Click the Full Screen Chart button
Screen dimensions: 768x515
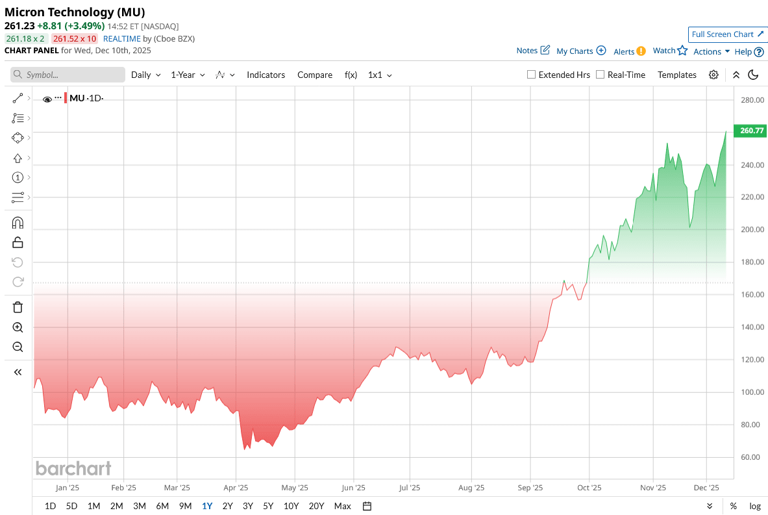tap(727, 34)
